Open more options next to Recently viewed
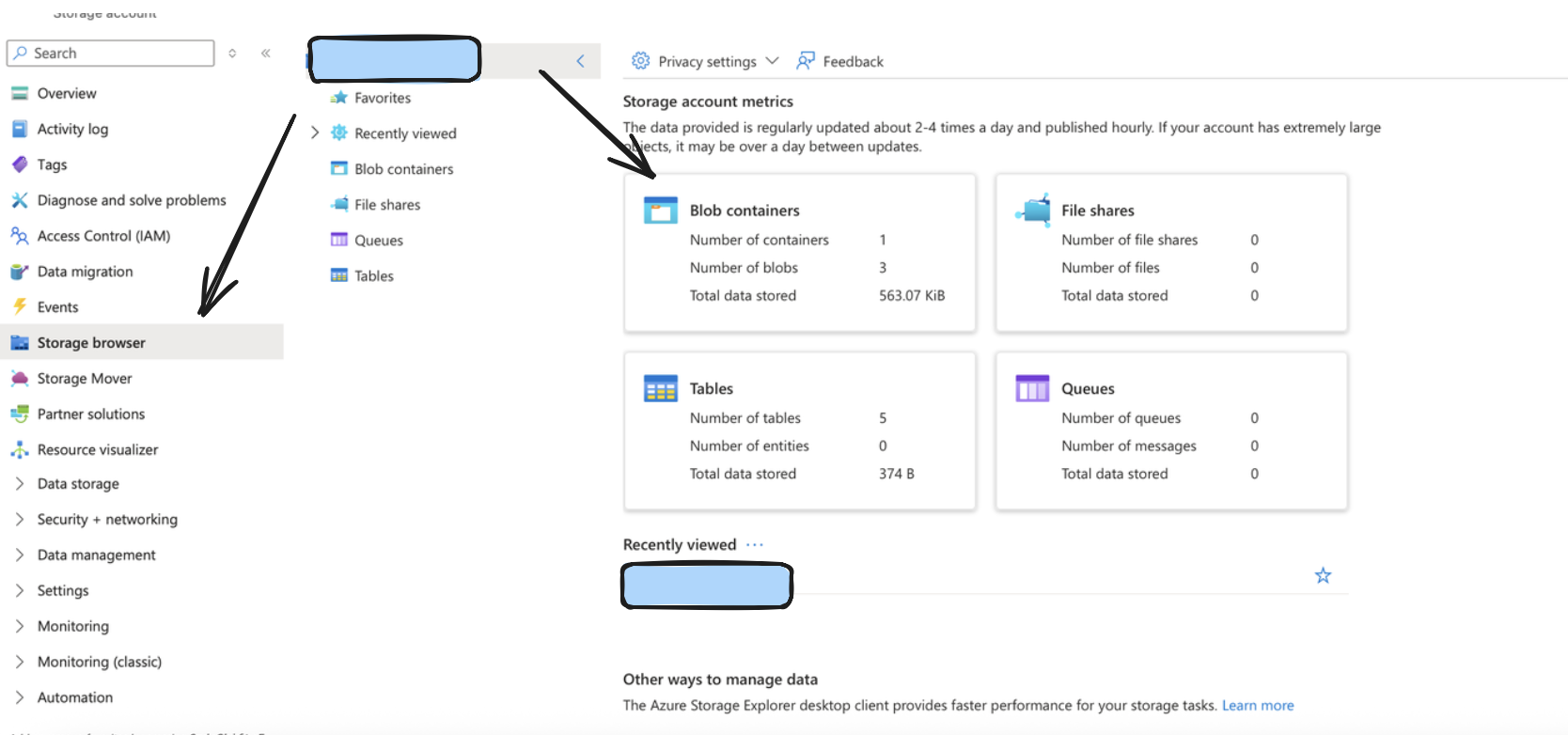This screenshot has width=1568, height=735. [x=755, y=544]
